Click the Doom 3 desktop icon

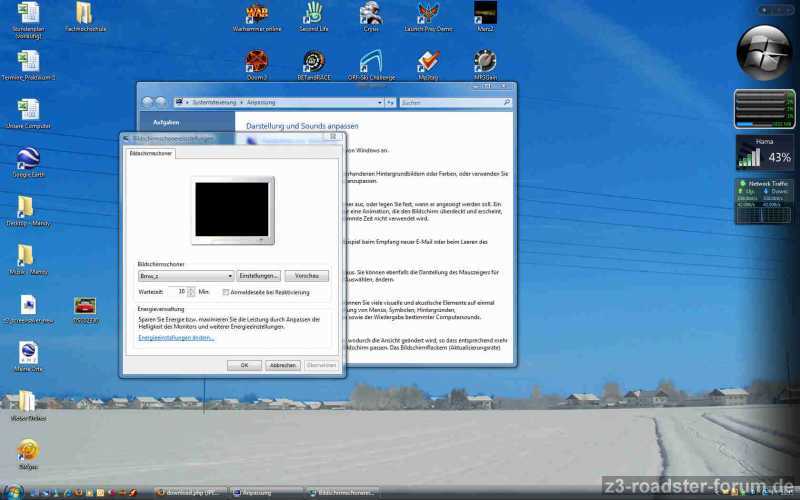(x=257, y=62)
